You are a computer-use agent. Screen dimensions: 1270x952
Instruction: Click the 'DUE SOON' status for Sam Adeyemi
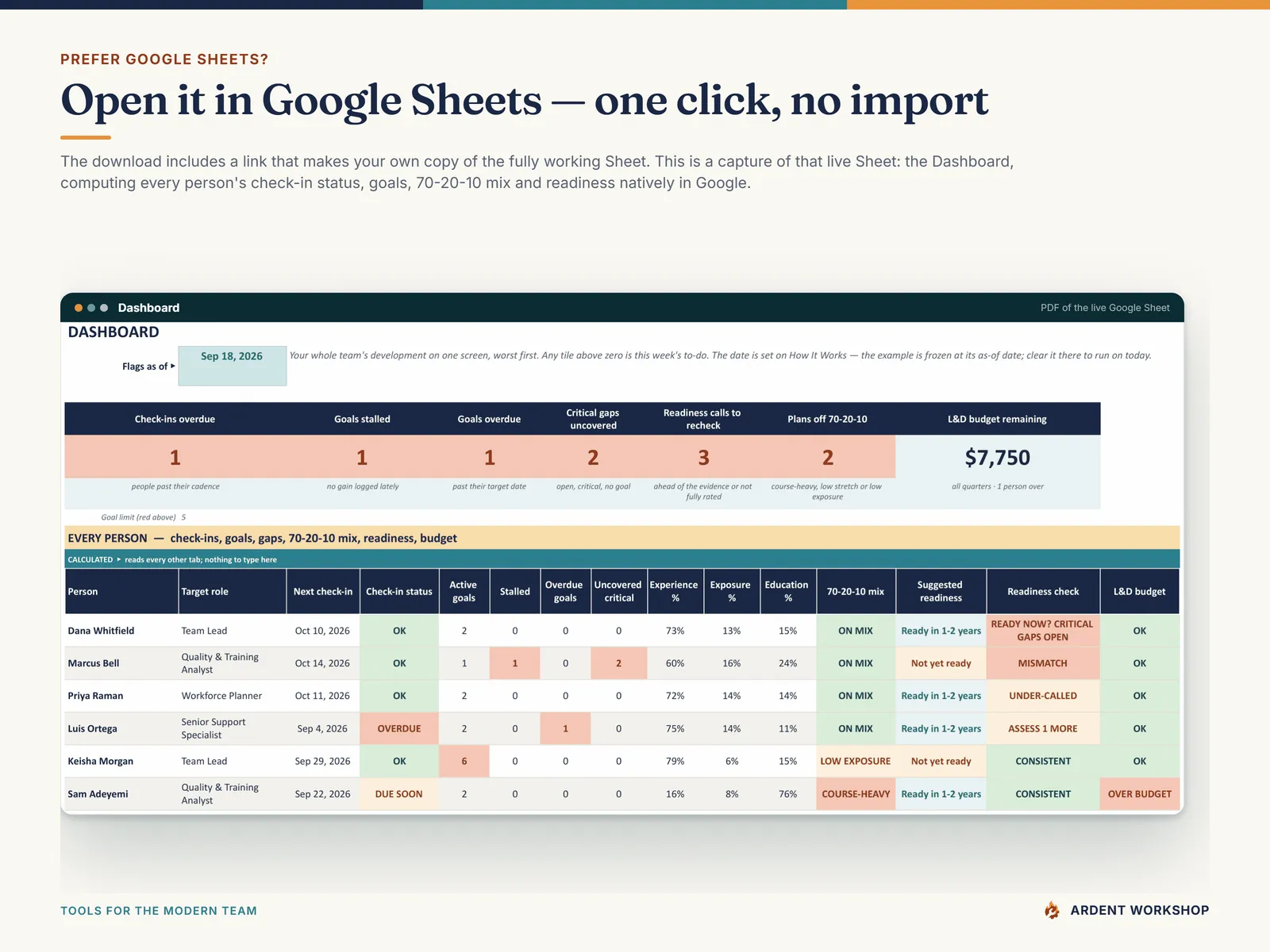(399, 793)
